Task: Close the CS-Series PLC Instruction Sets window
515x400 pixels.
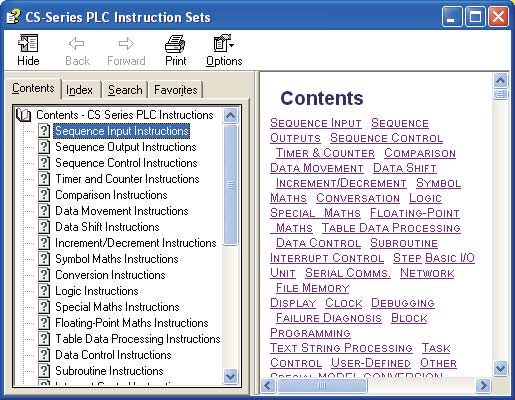Action: [x=498, y=16]
